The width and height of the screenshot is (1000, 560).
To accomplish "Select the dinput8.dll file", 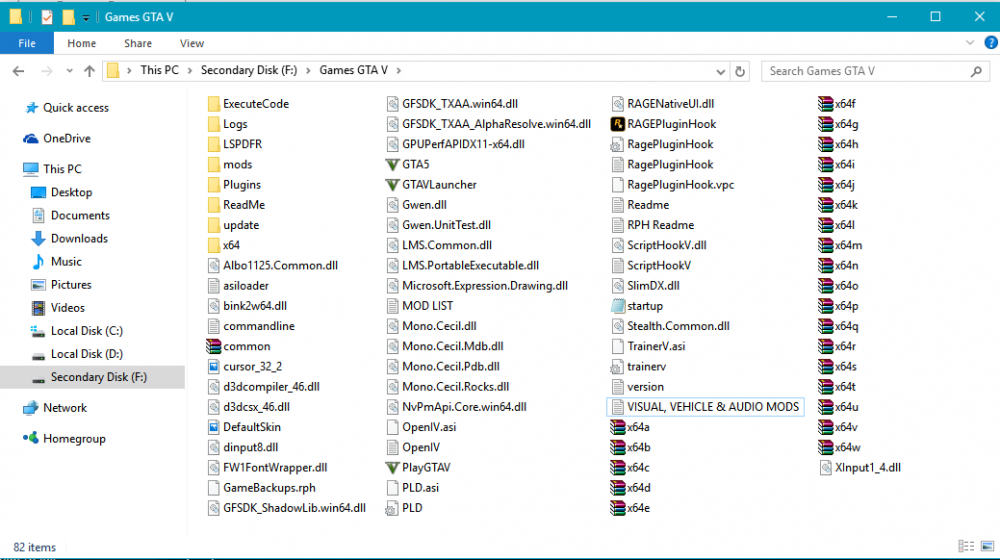I will 243,448.
